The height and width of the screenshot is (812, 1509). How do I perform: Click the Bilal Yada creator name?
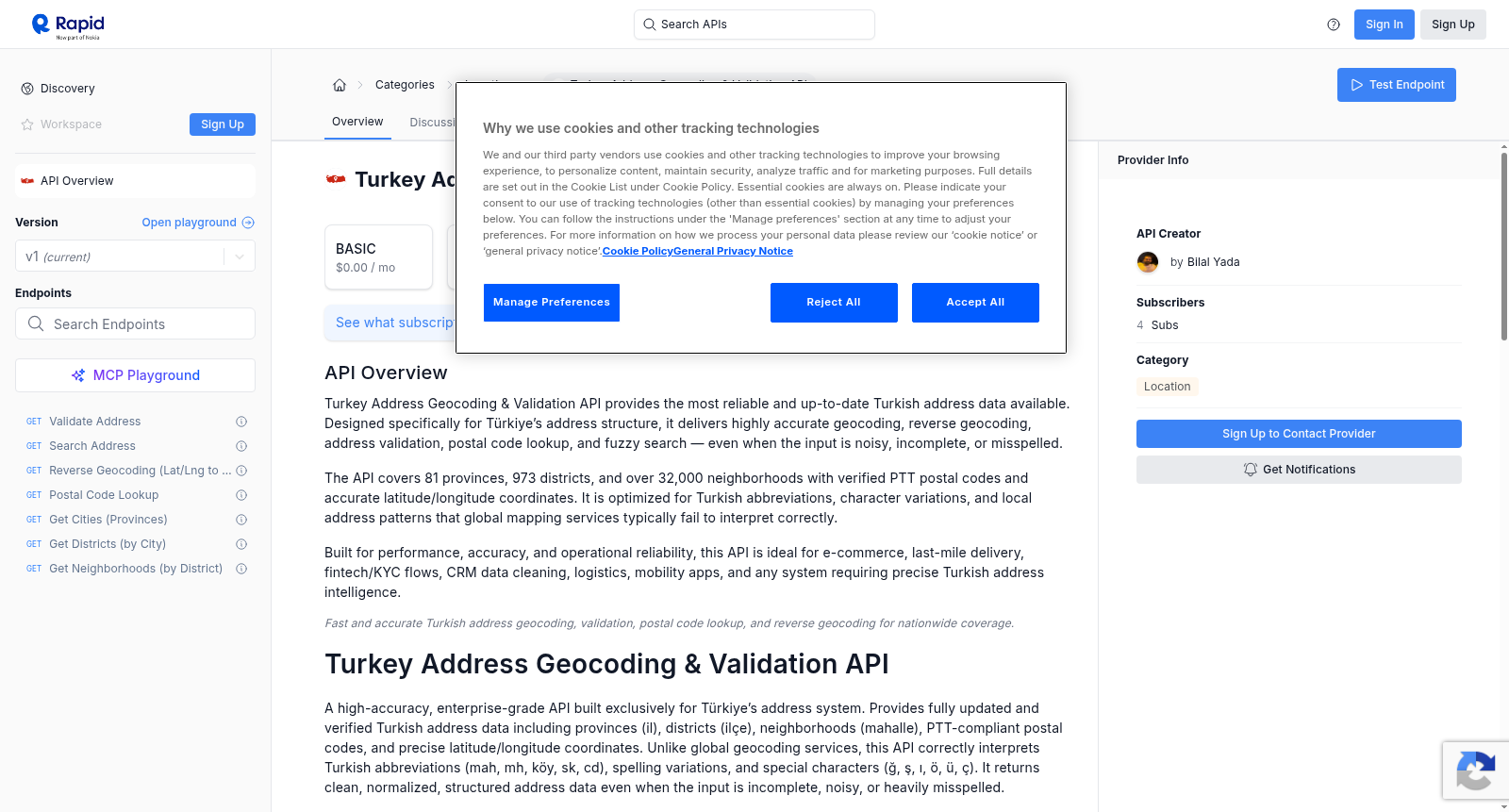click(x=1214, y=262)
